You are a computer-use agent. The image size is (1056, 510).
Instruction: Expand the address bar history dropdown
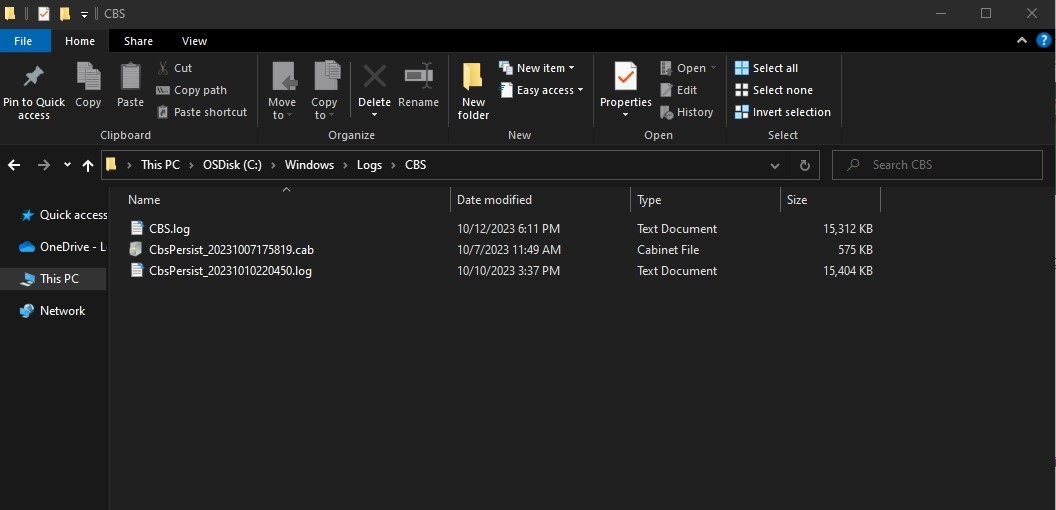tap(775, 165)
